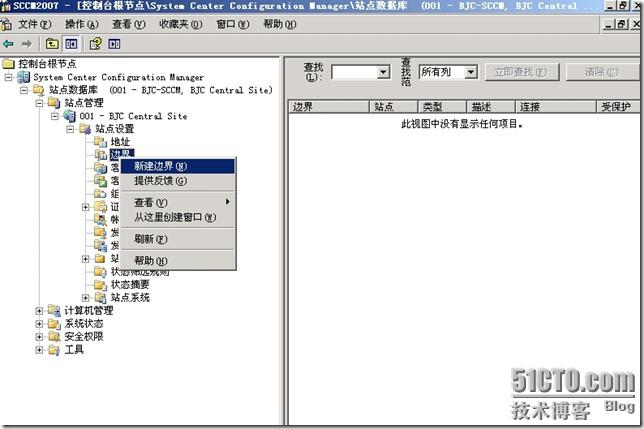
Task: Click the 清除 button
Action: 602,72
